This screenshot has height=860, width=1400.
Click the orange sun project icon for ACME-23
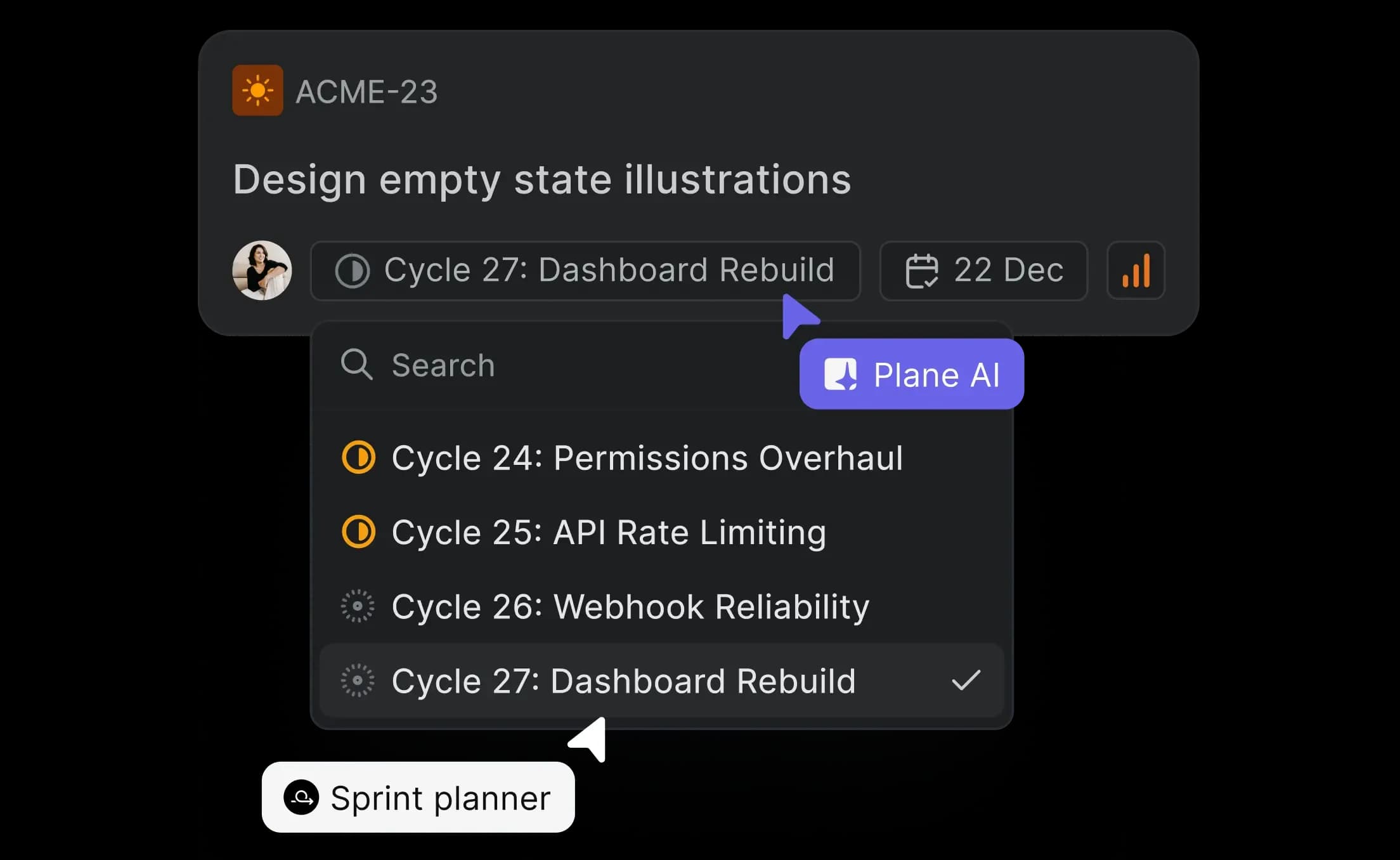257,90
